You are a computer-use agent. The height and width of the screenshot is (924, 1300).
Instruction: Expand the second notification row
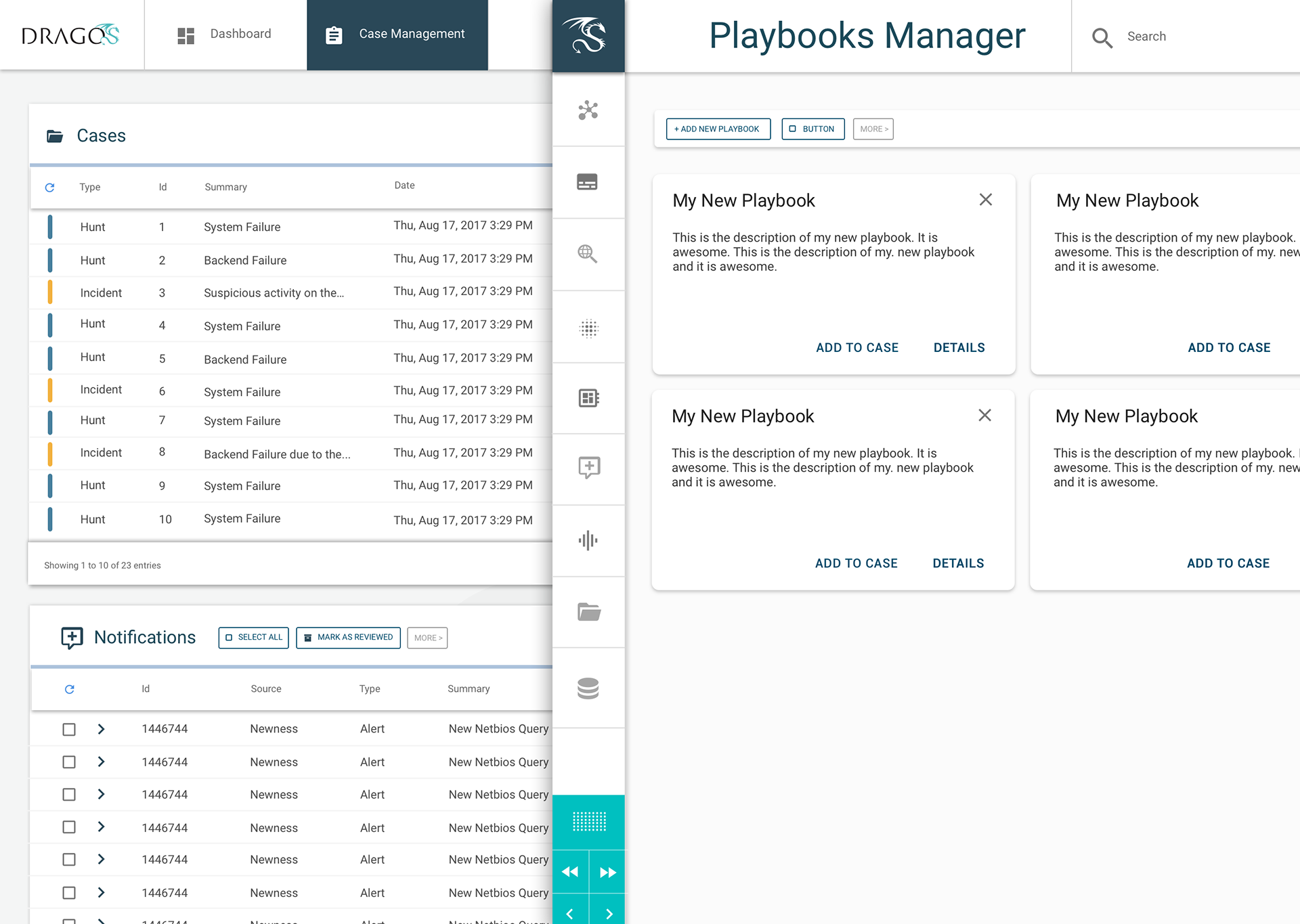click(101, 762)
